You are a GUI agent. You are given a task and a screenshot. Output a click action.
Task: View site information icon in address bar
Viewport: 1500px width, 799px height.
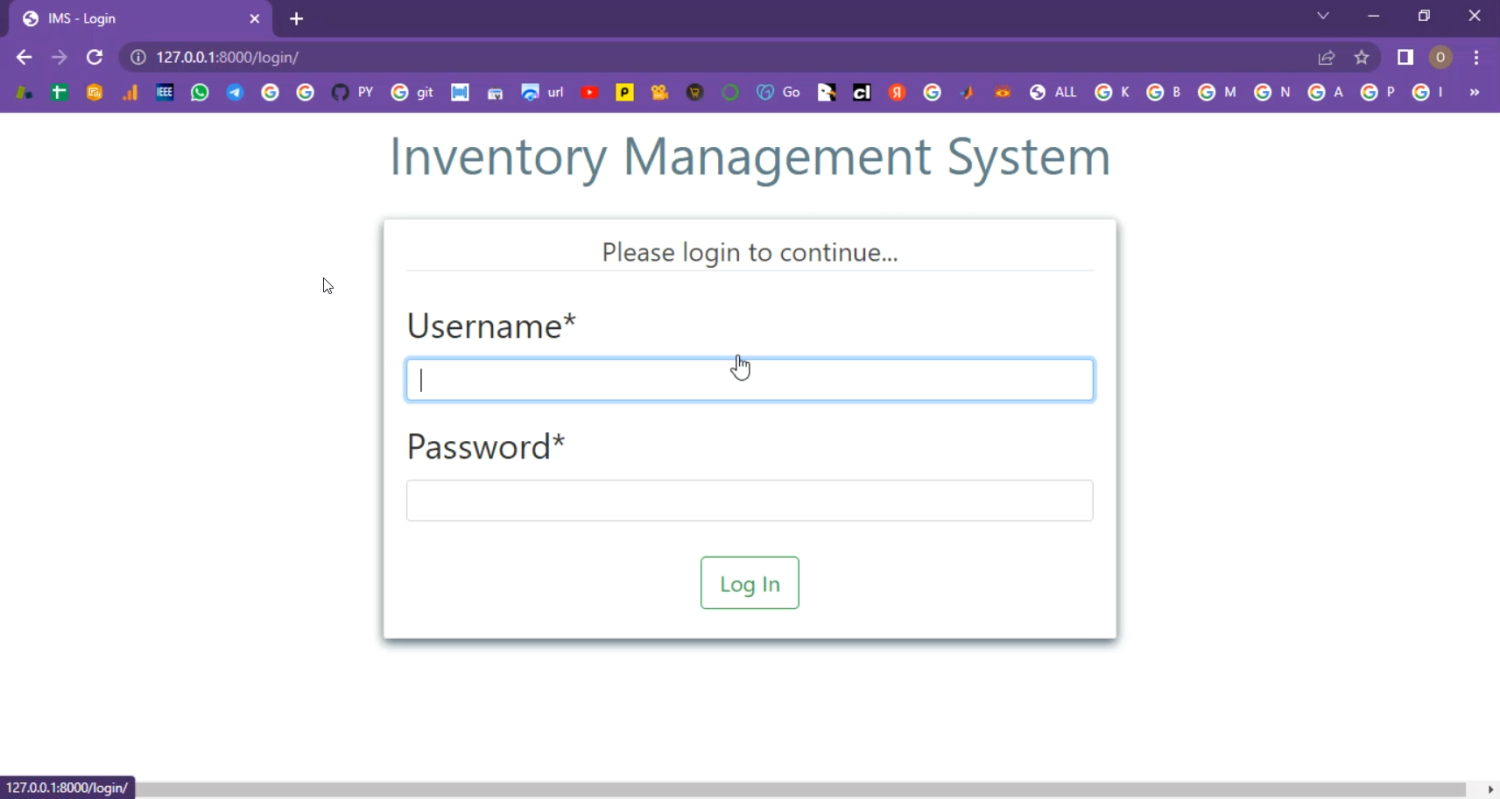click(138, 57)
